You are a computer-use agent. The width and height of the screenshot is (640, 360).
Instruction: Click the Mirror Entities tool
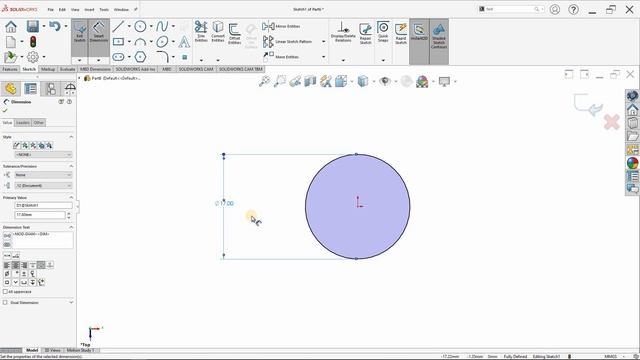281,27
